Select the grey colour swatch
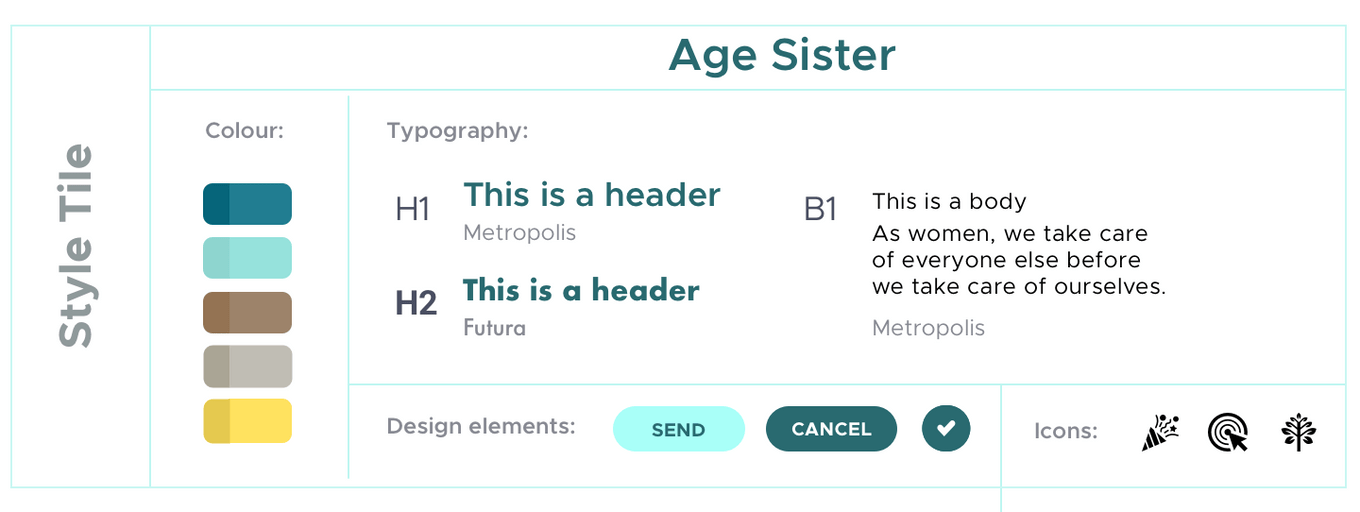The height and width of the screenshot is (512, 1360). [x=247, y=366]
